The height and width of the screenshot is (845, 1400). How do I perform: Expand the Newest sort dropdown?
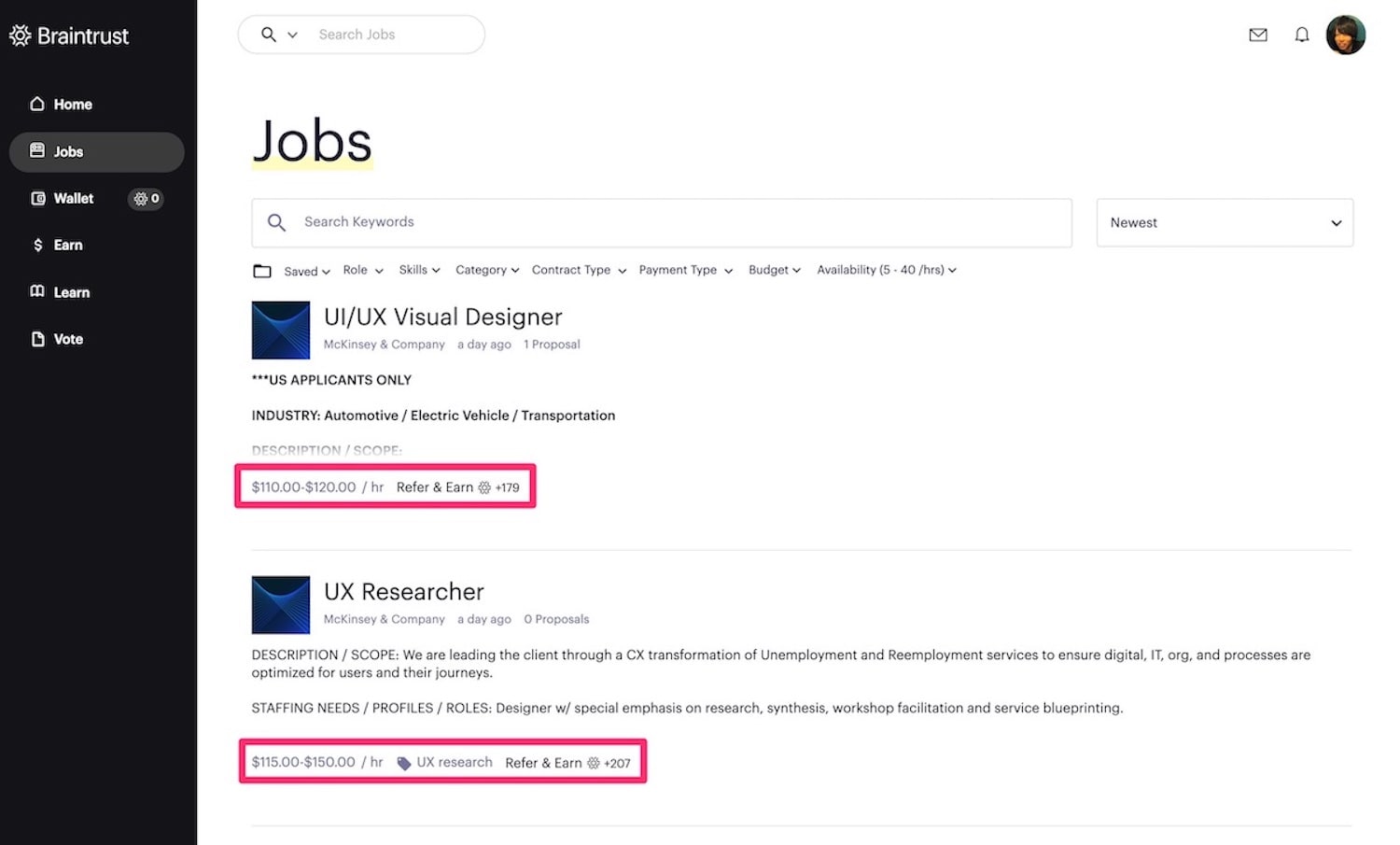click(x=1225, y=222)
